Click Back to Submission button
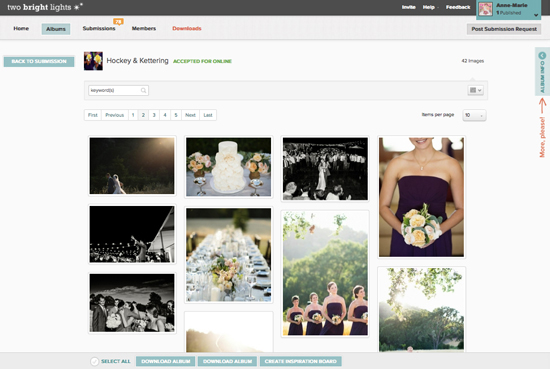Viewport: 550px width, 369px height. pos(39,61)
